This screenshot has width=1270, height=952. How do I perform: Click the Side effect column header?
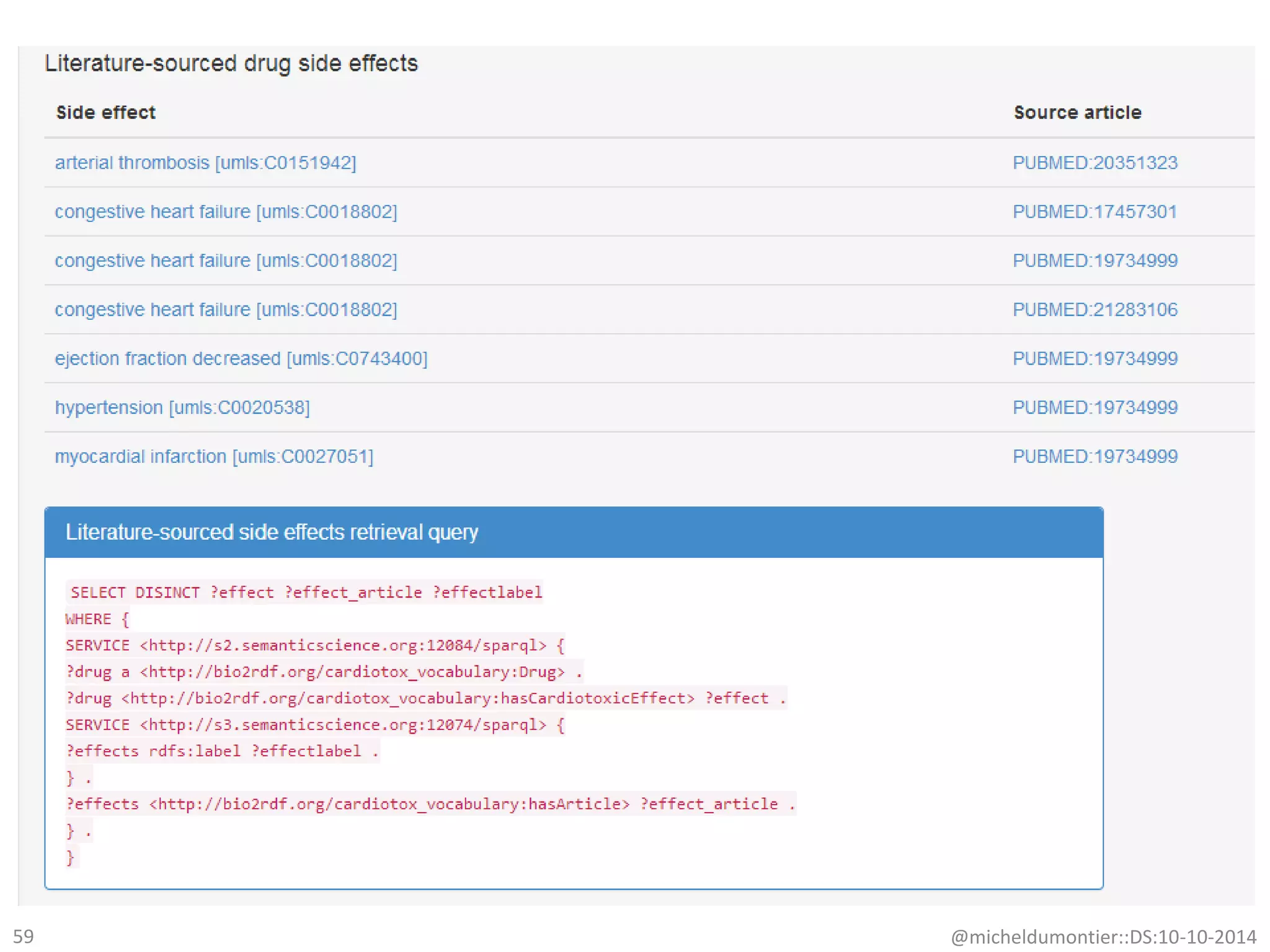(x=105, y=113)
